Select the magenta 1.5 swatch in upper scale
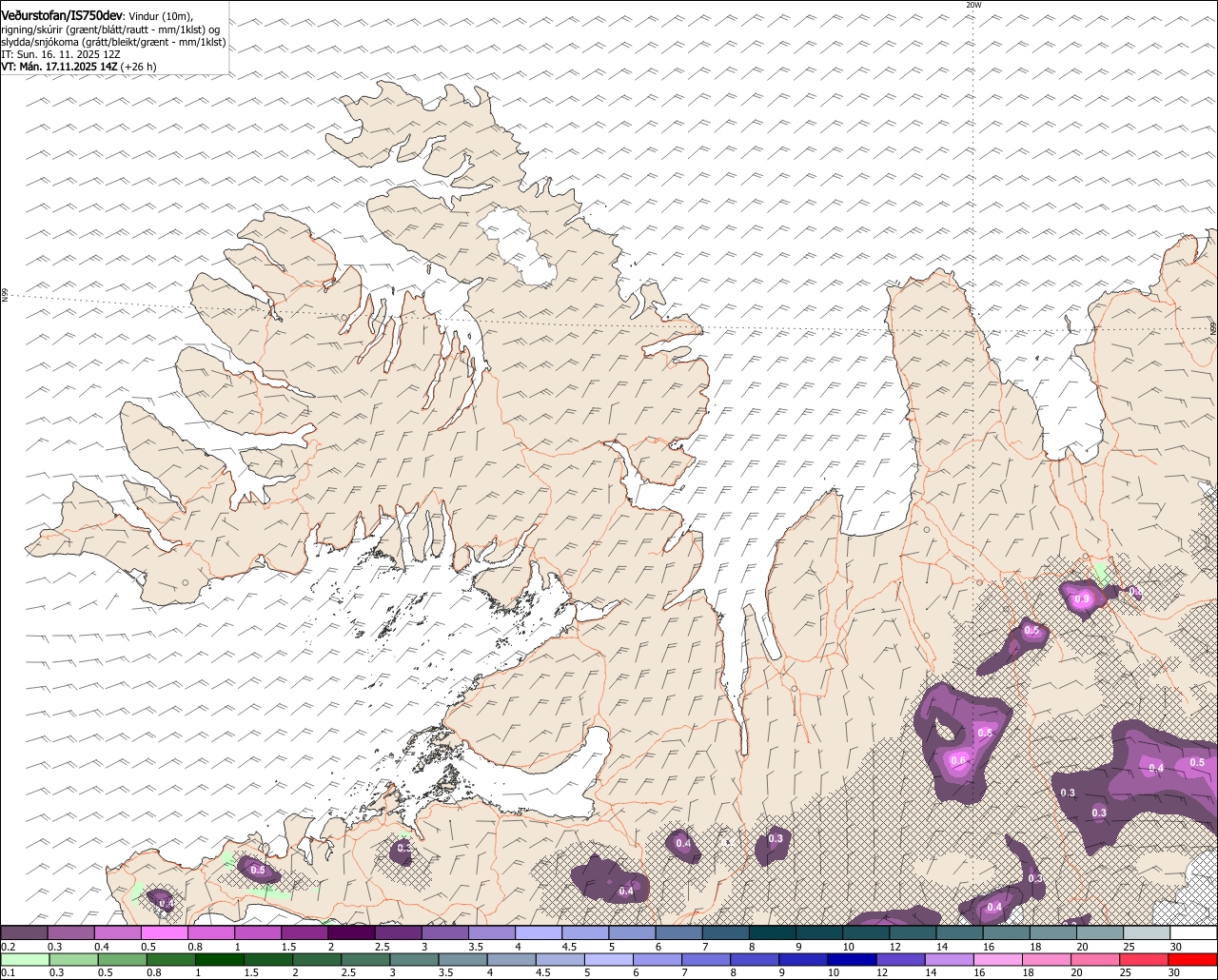1218x980 pixels. click(x=305, y=932)
